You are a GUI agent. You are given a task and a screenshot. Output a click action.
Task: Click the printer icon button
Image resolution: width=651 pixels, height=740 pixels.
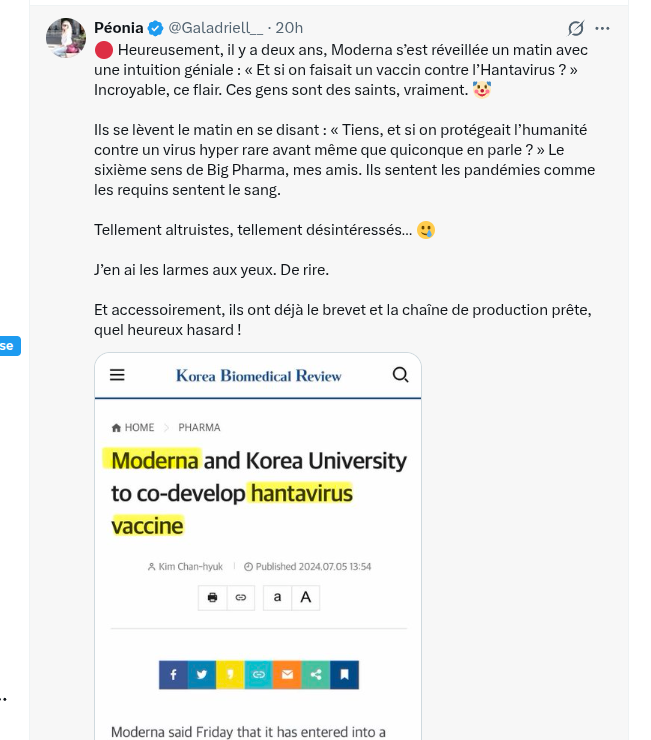(x=212, y=597)
